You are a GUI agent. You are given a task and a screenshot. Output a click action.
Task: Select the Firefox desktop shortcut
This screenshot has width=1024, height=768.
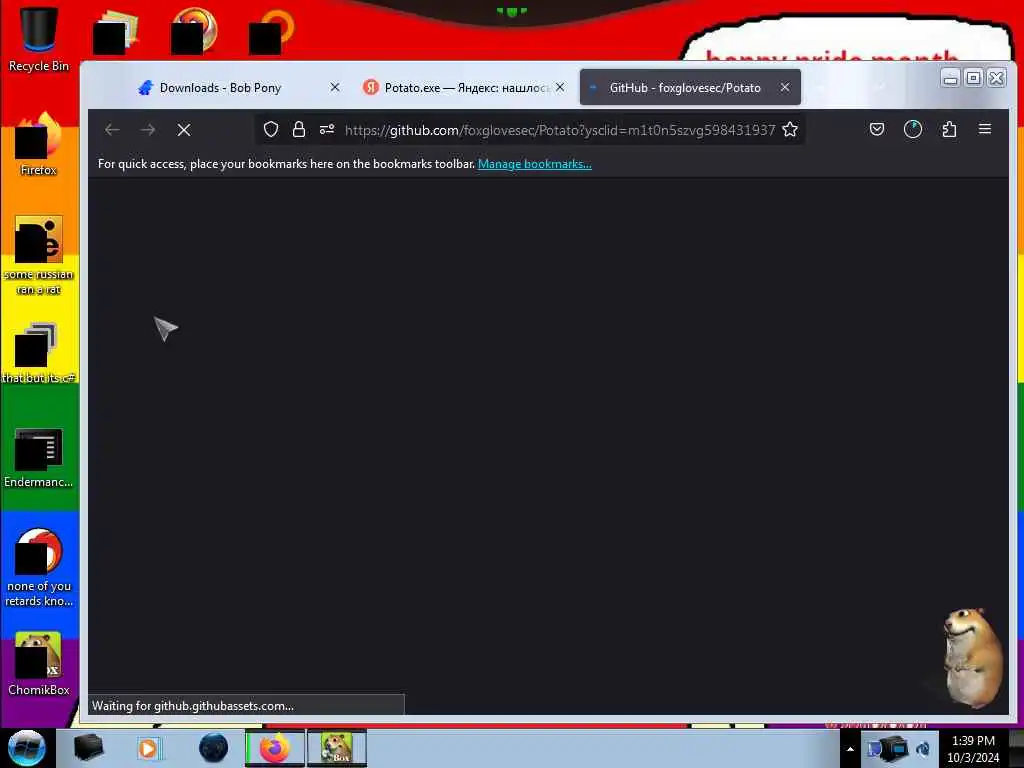[38, 144]
